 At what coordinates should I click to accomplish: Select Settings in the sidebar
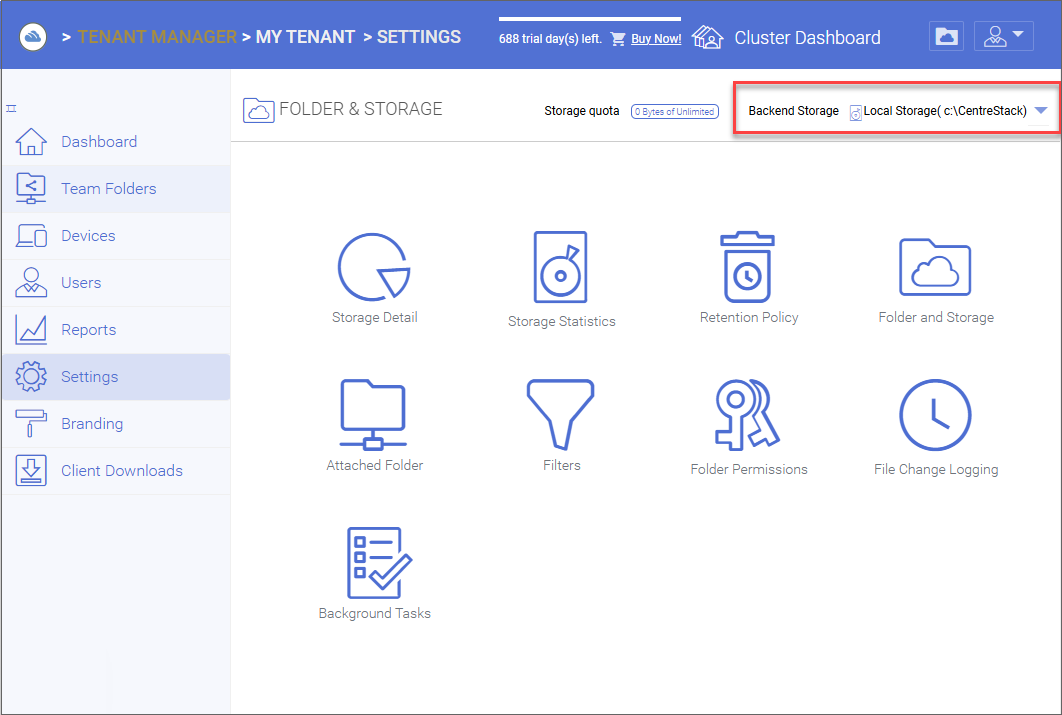click(116, 376)
